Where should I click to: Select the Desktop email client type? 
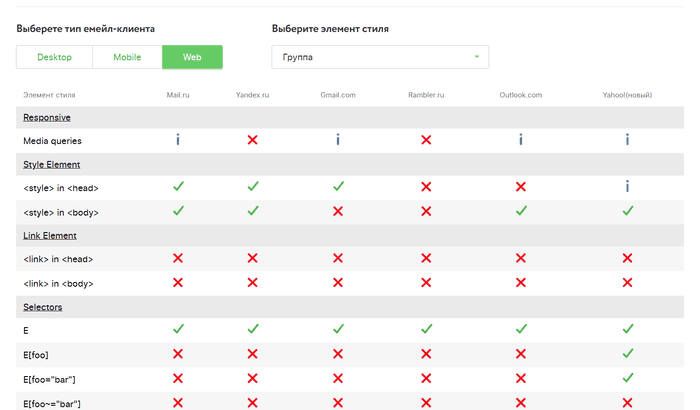click(54, 57)
